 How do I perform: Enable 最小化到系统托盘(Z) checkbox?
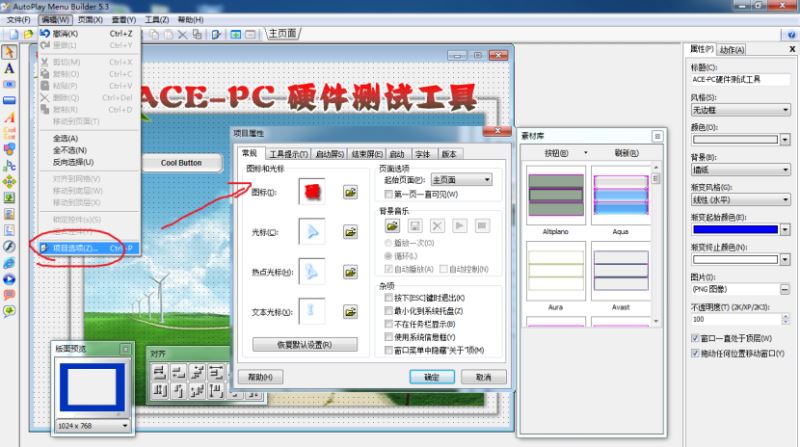(389, 311)
